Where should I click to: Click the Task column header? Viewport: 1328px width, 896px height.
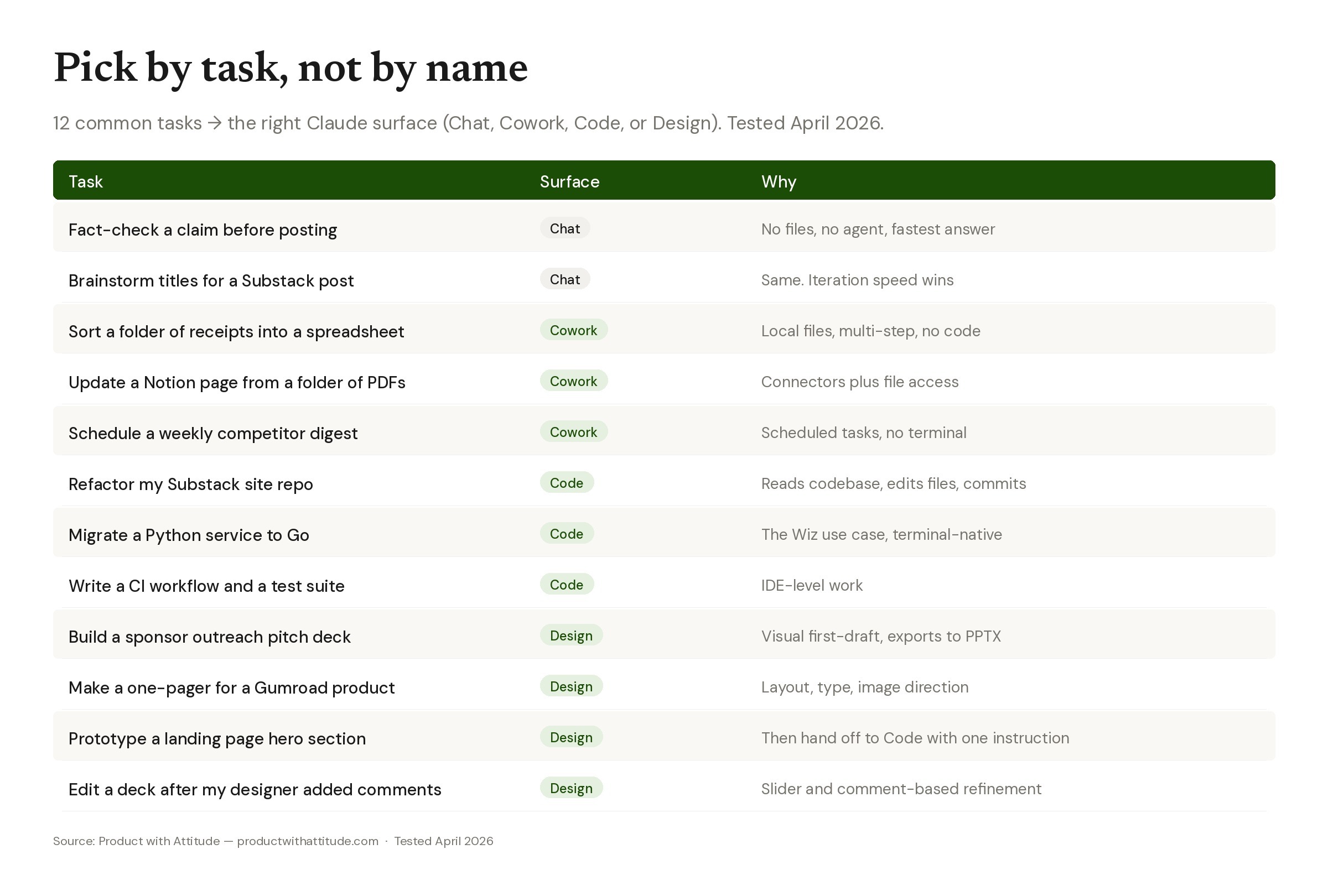click(x=86, y=181)
